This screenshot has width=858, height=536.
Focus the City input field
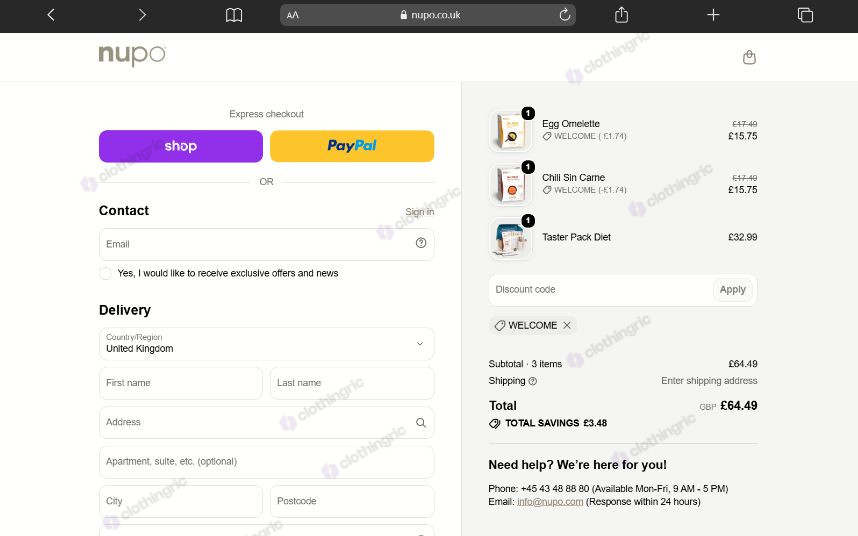pyautogui.click(x=181, y=501)
